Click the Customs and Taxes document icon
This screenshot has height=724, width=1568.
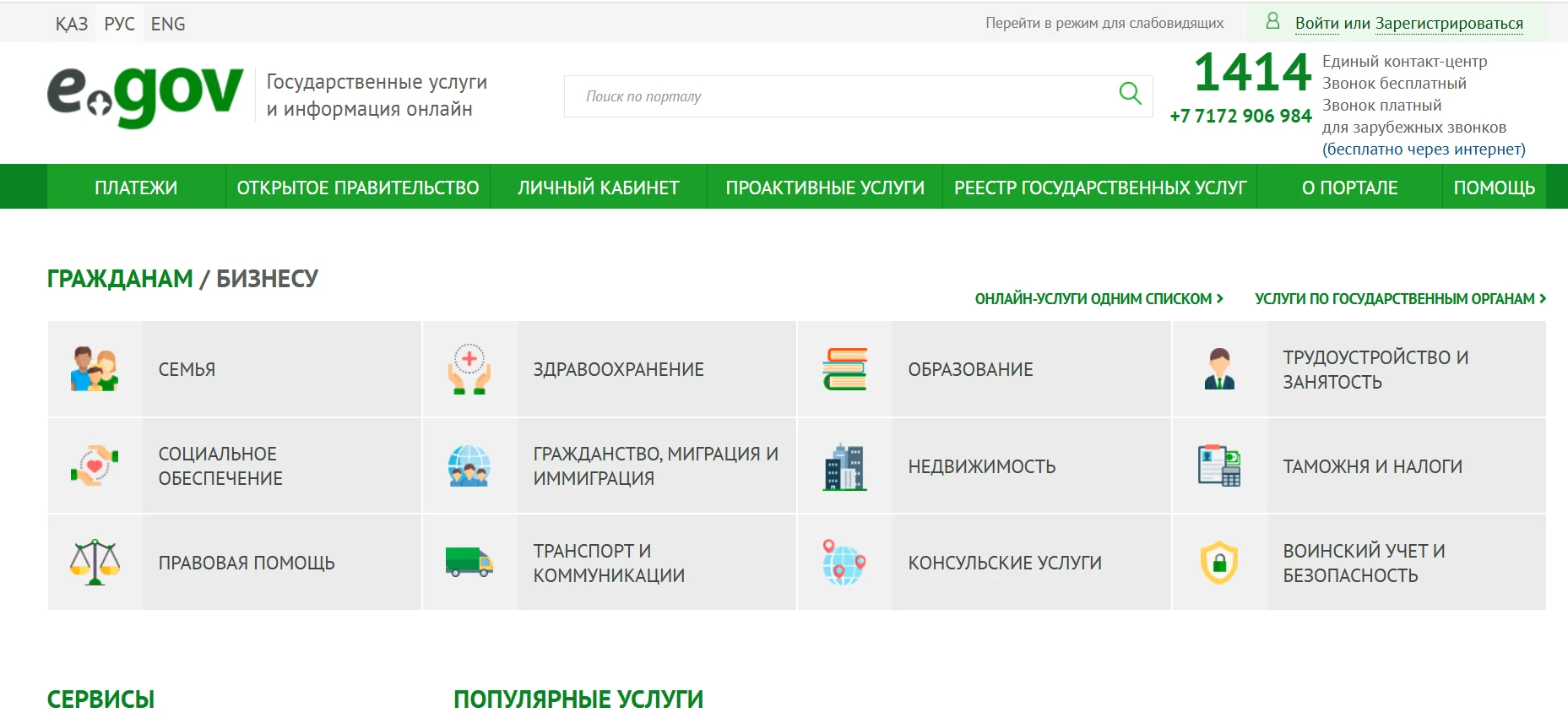1219,466
